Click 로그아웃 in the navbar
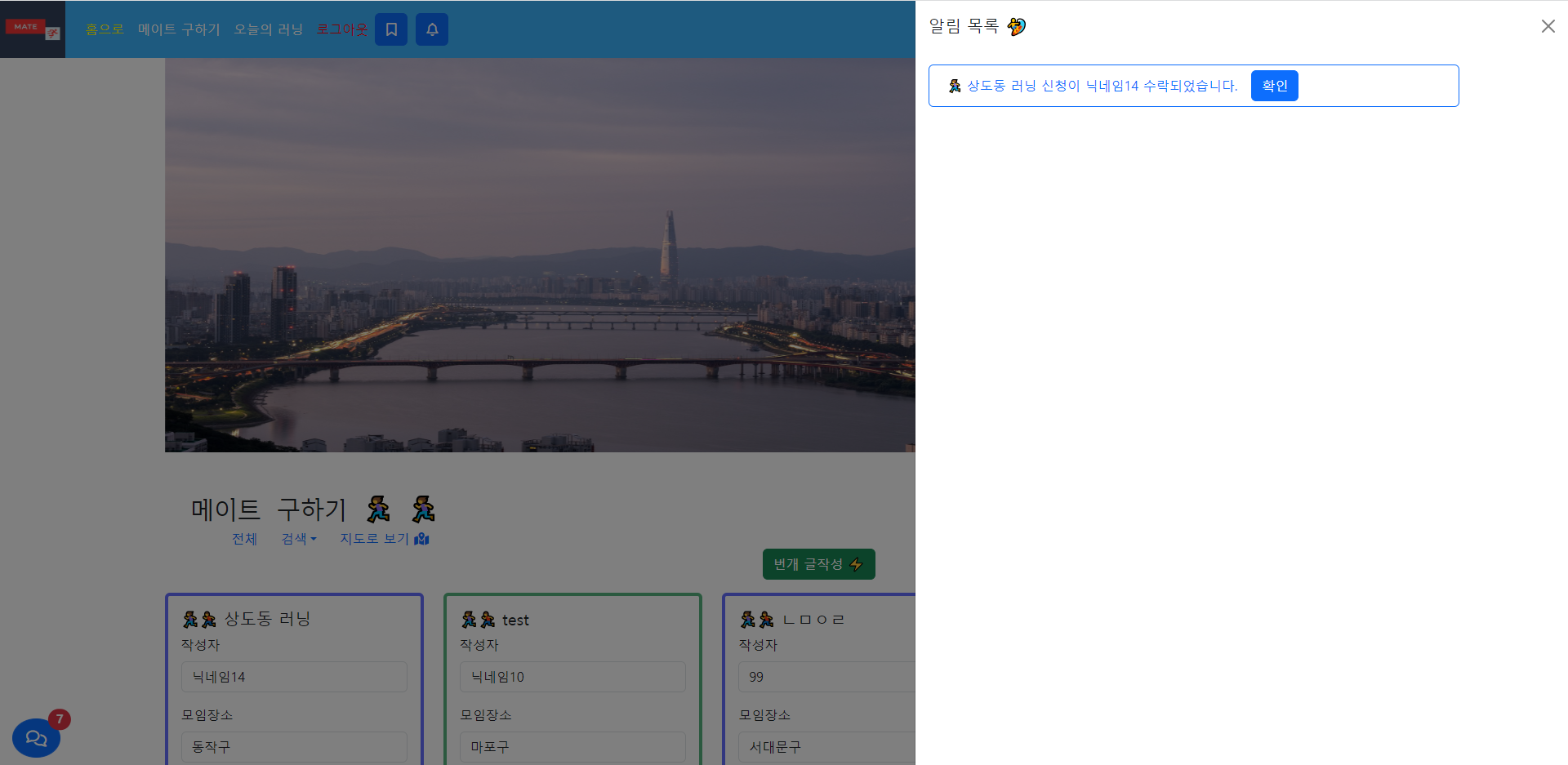Viewport: 1568px width, 765px height. click(342, 29)
